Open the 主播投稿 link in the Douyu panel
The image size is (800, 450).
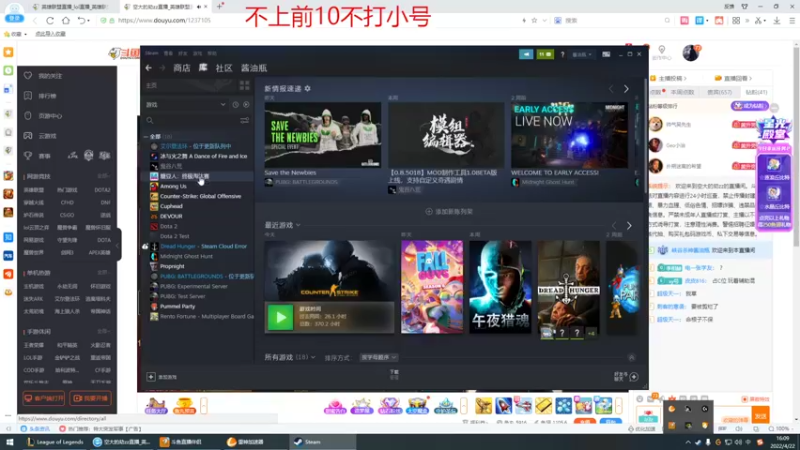[673, 79]
